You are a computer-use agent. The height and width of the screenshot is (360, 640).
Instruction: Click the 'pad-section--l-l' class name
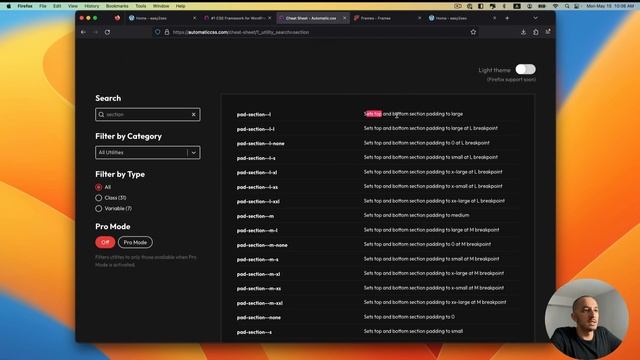[x=256, y=129]
